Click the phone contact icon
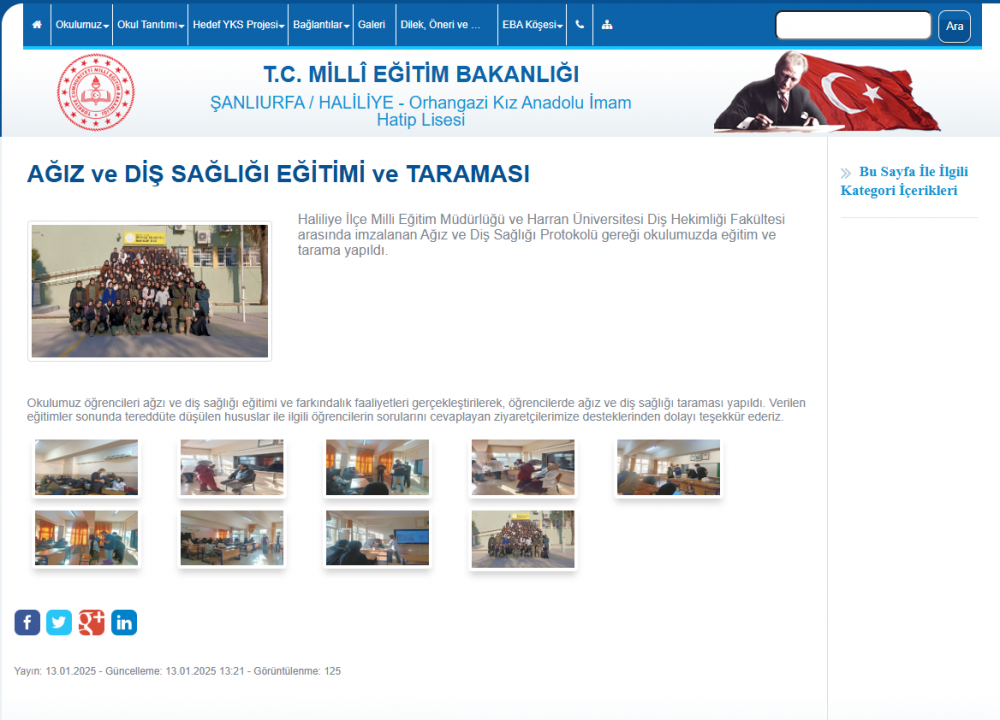The image size is (1000, 720). pos(580,25)
